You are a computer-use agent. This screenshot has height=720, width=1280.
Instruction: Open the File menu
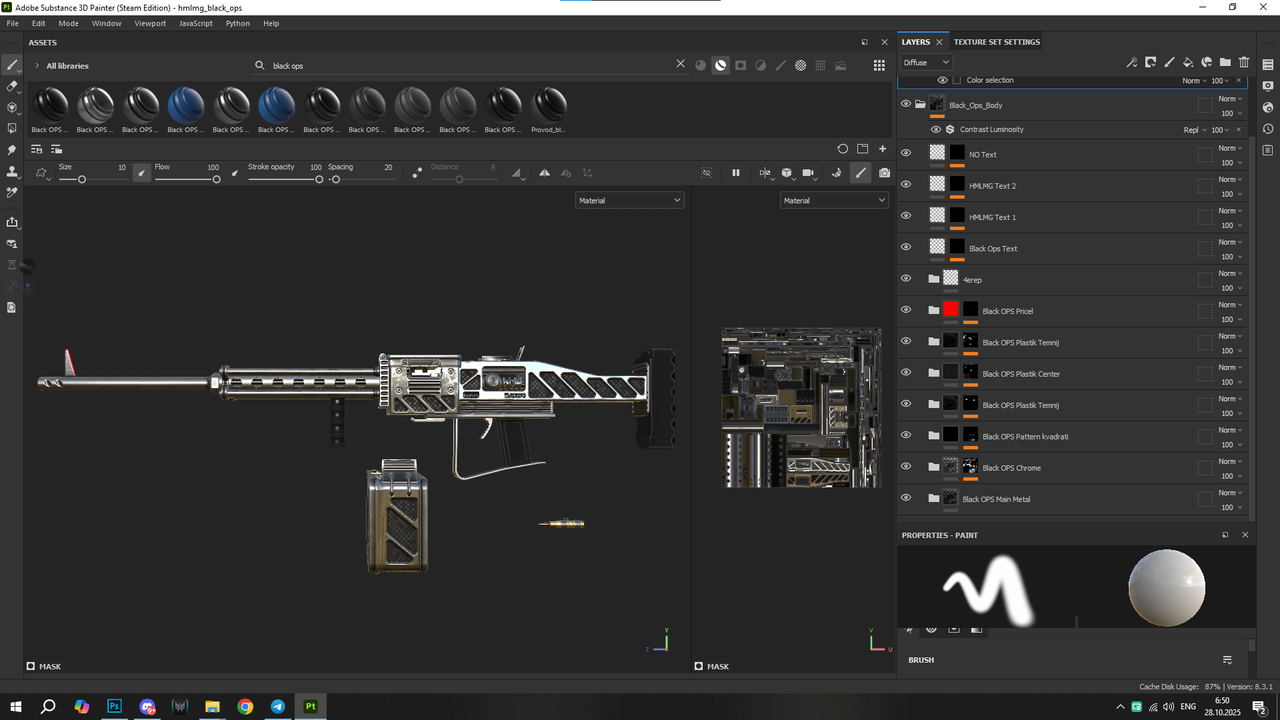coord(13,23)
